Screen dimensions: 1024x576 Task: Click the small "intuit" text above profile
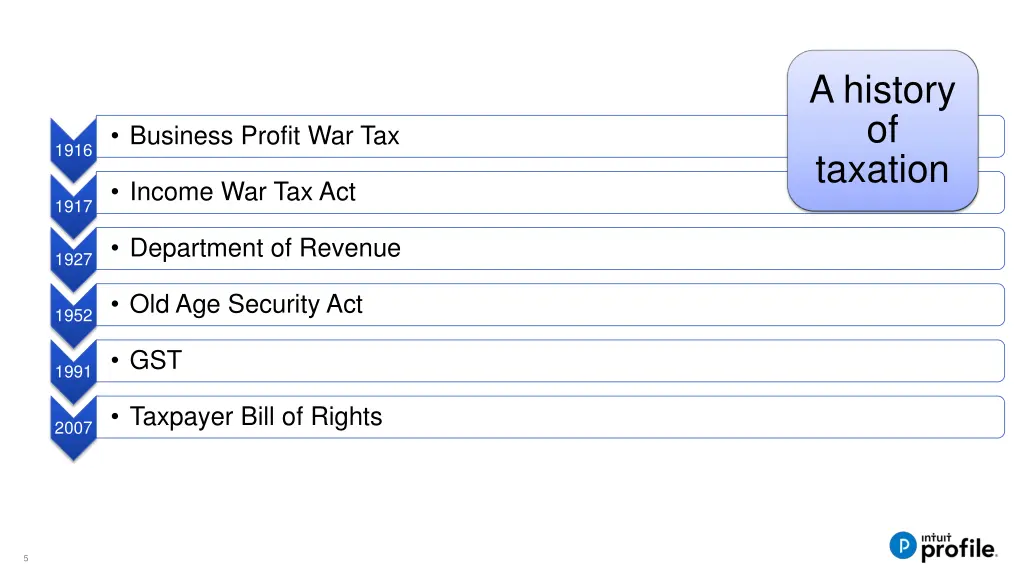(x=939, y=532)
